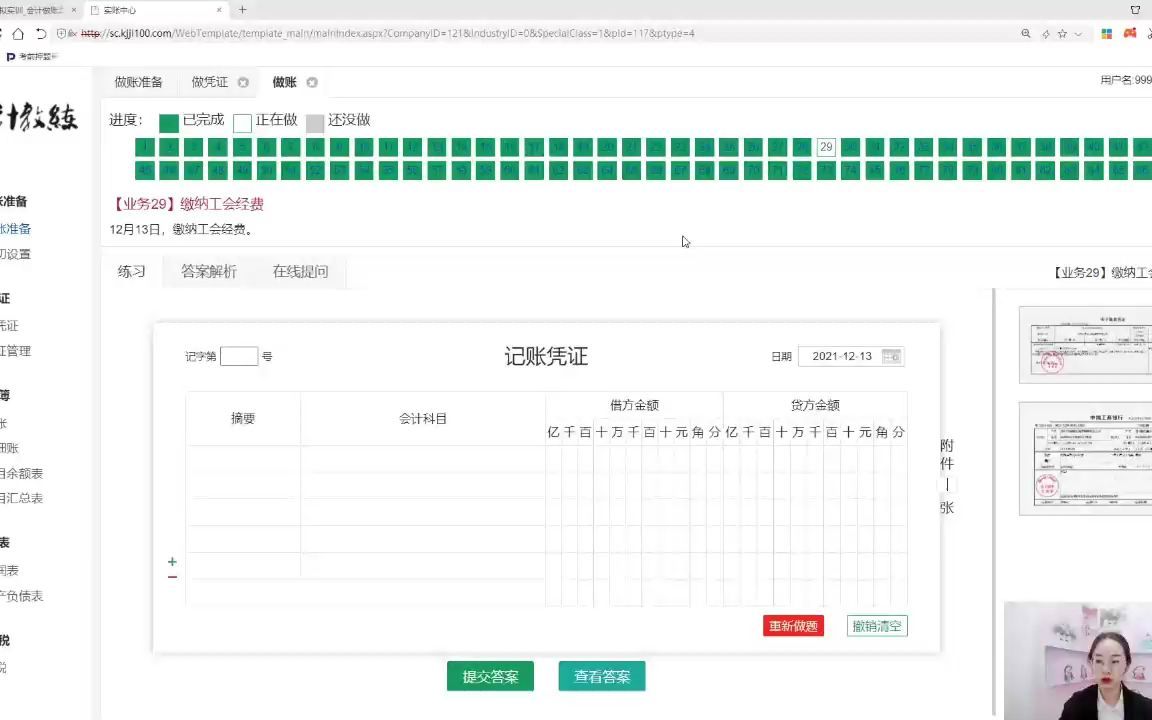Viewport: 1152px width, 720px height.
Task: Click the 记字第 voucher number input field
Action: [x=238, y=356]
